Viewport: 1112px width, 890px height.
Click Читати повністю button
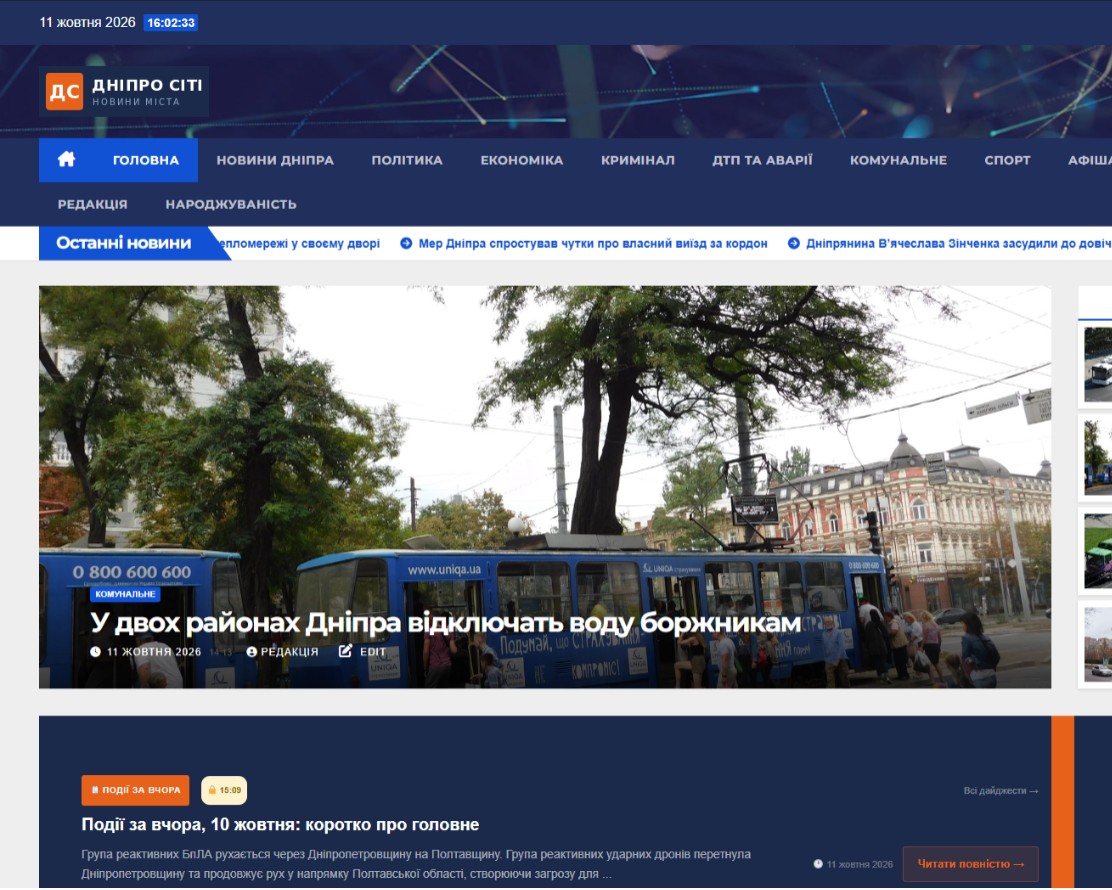(971, 864)
